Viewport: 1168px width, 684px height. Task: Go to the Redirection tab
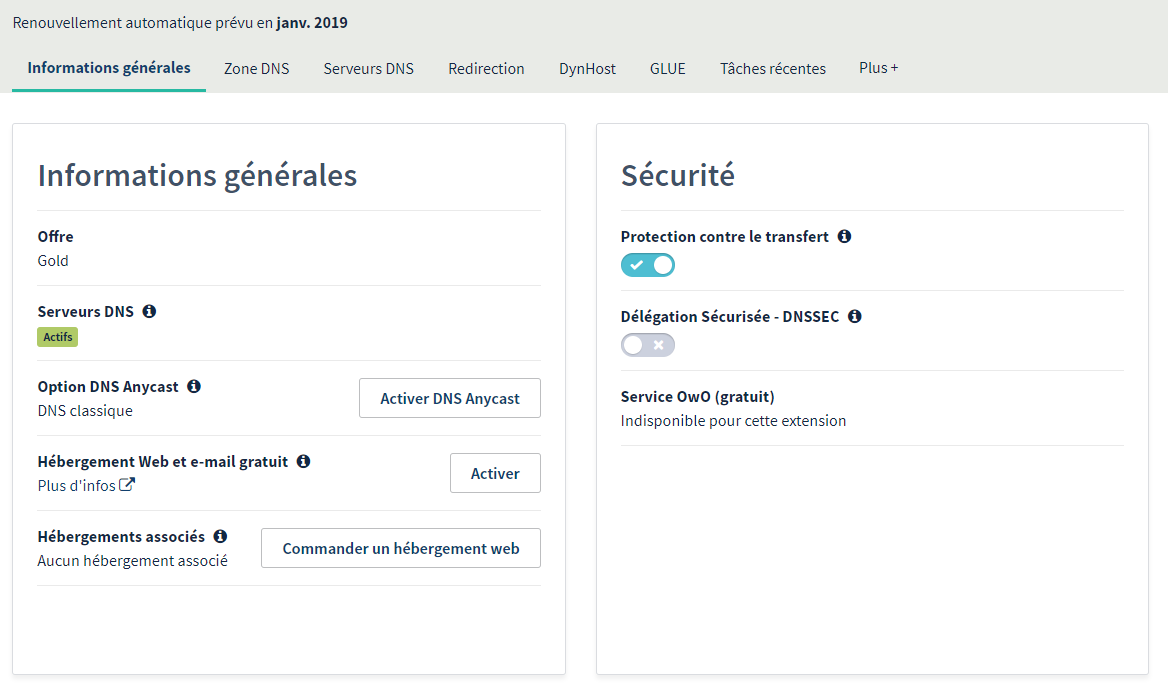click(x=486, y=69)
